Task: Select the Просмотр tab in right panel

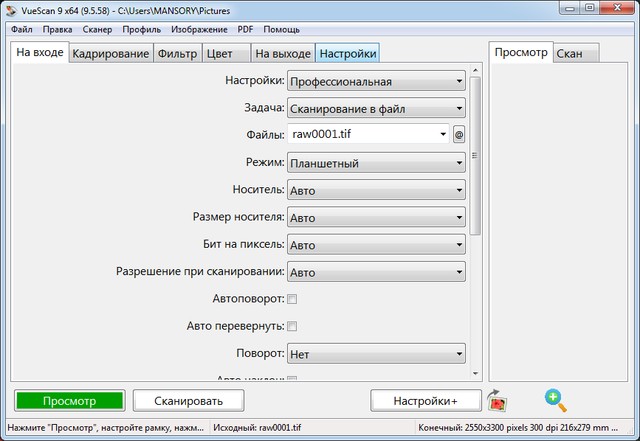Action: click(521, 52)
